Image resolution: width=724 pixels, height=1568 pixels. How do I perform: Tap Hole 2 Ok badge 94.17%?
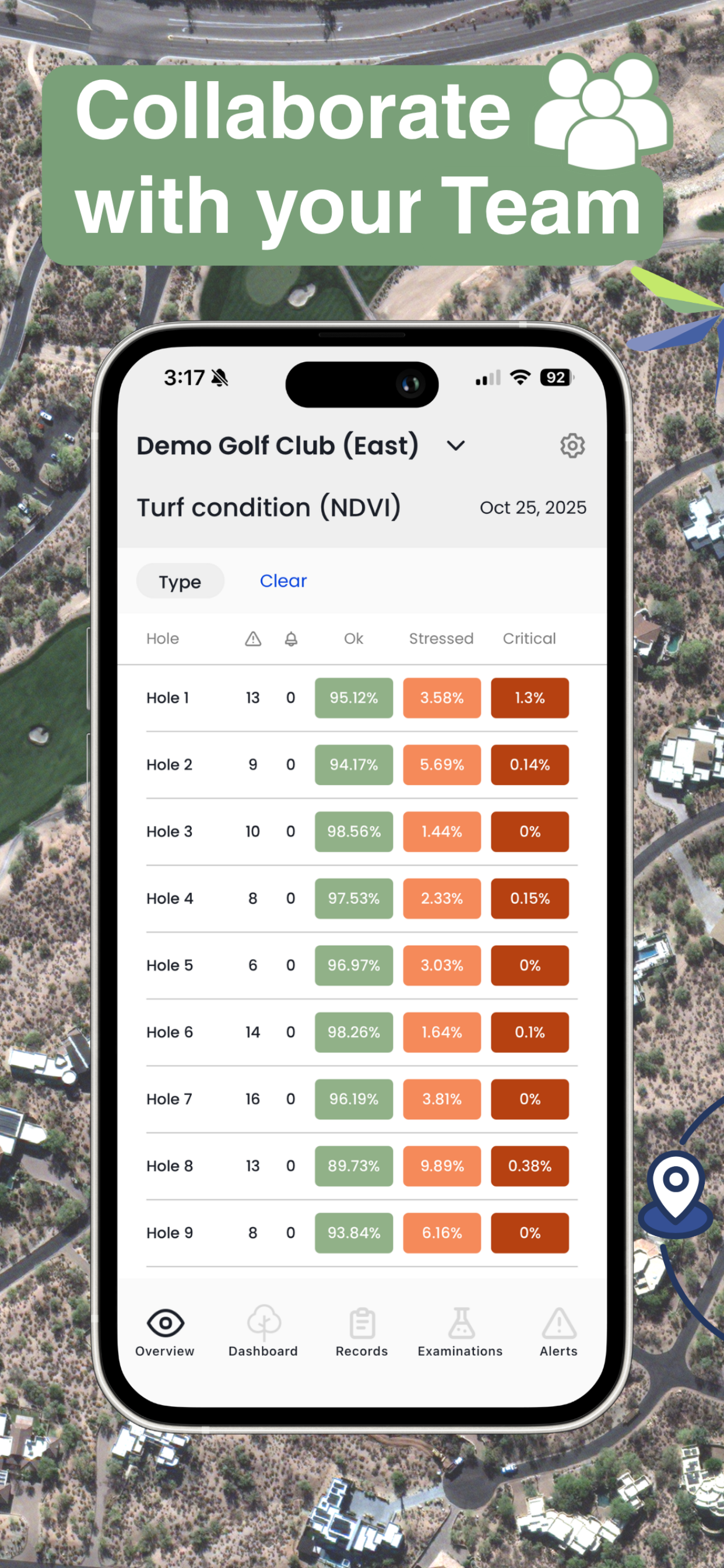pyautogui.click(x=354, y=765)
